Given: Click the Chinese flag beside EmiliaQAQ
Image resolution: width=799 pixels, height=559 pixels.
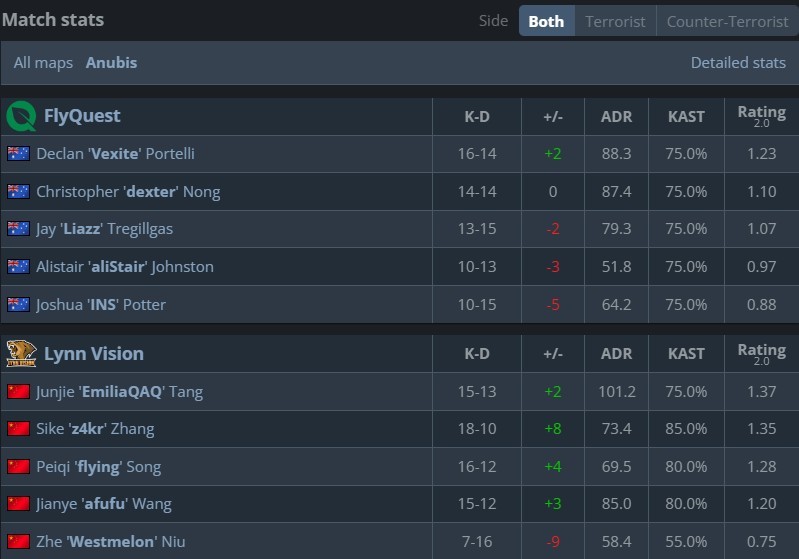Looking at the screenshot, I should point(18,391).
